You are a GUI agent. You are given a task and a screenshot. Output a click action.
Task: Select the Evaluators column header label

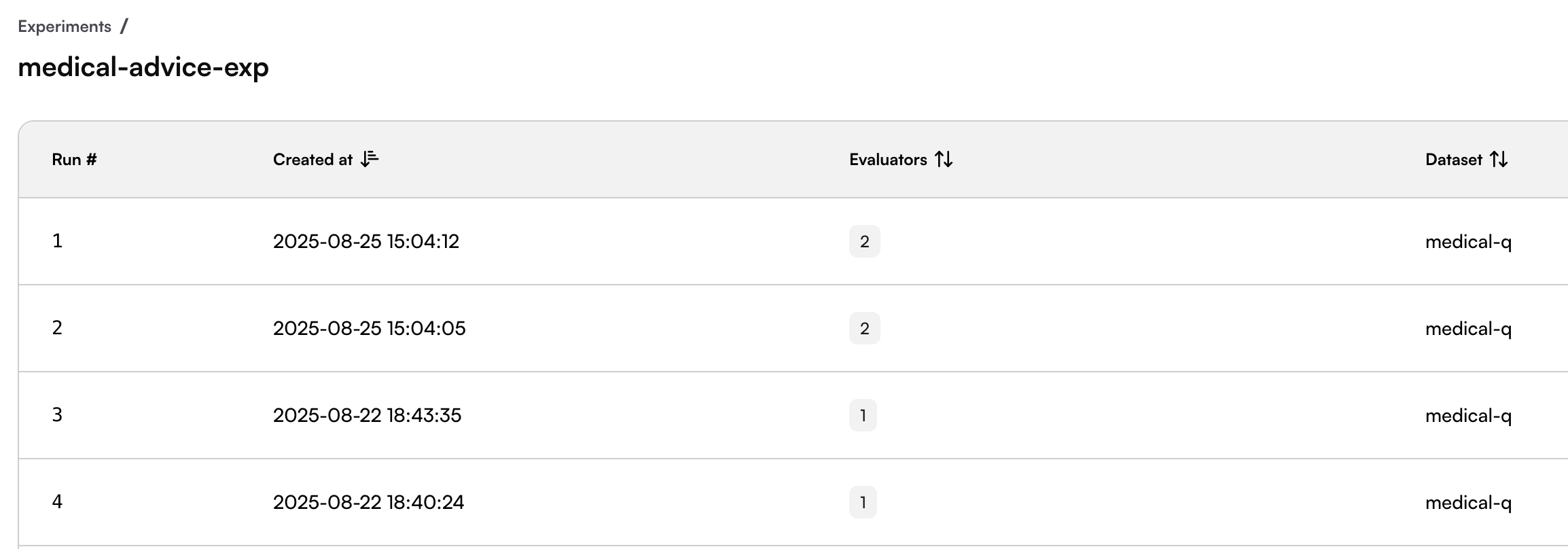pyautogui.click(x=888, y=160)
